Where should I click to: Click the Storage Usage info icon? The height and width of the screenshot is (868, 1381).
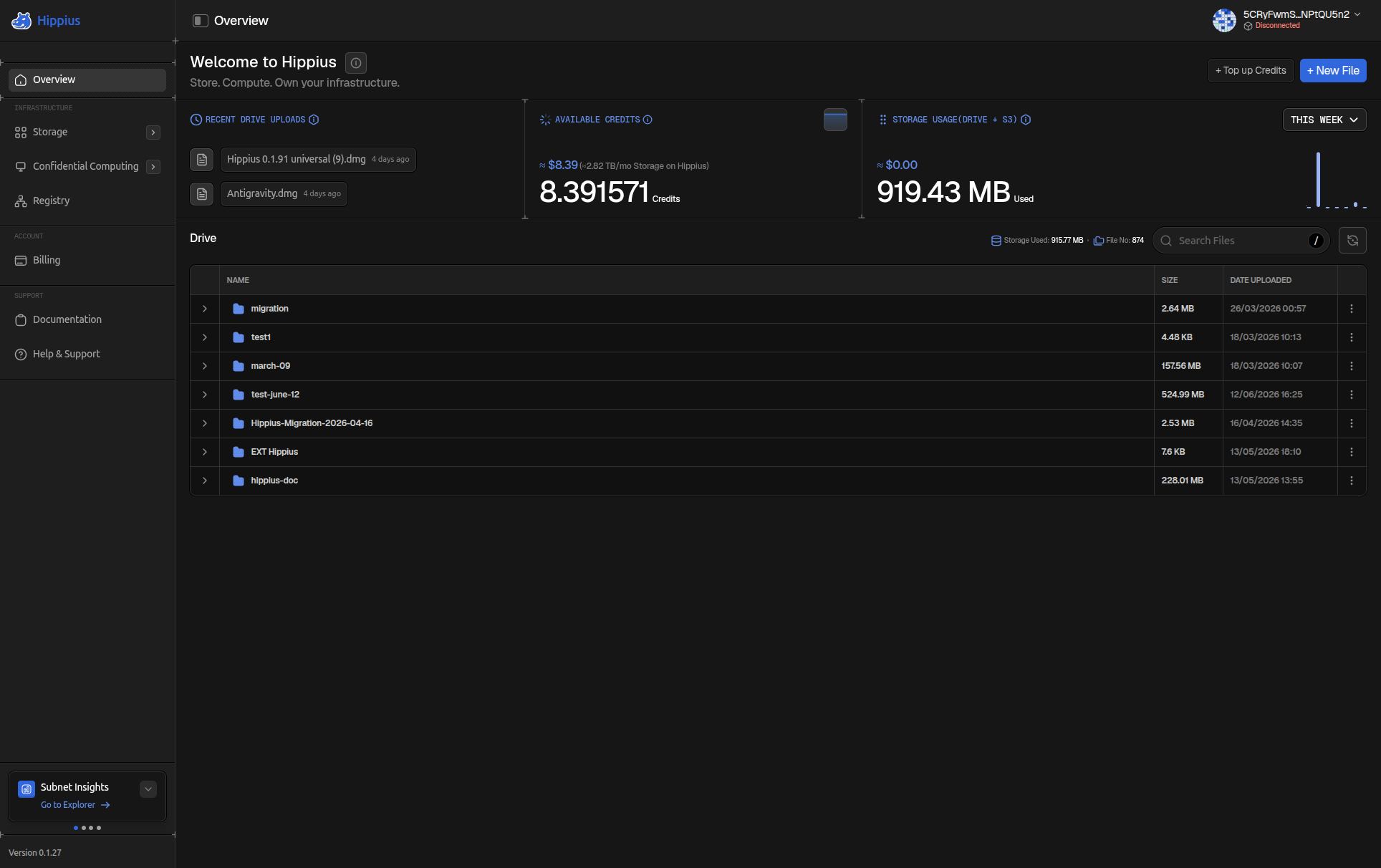1026,120
